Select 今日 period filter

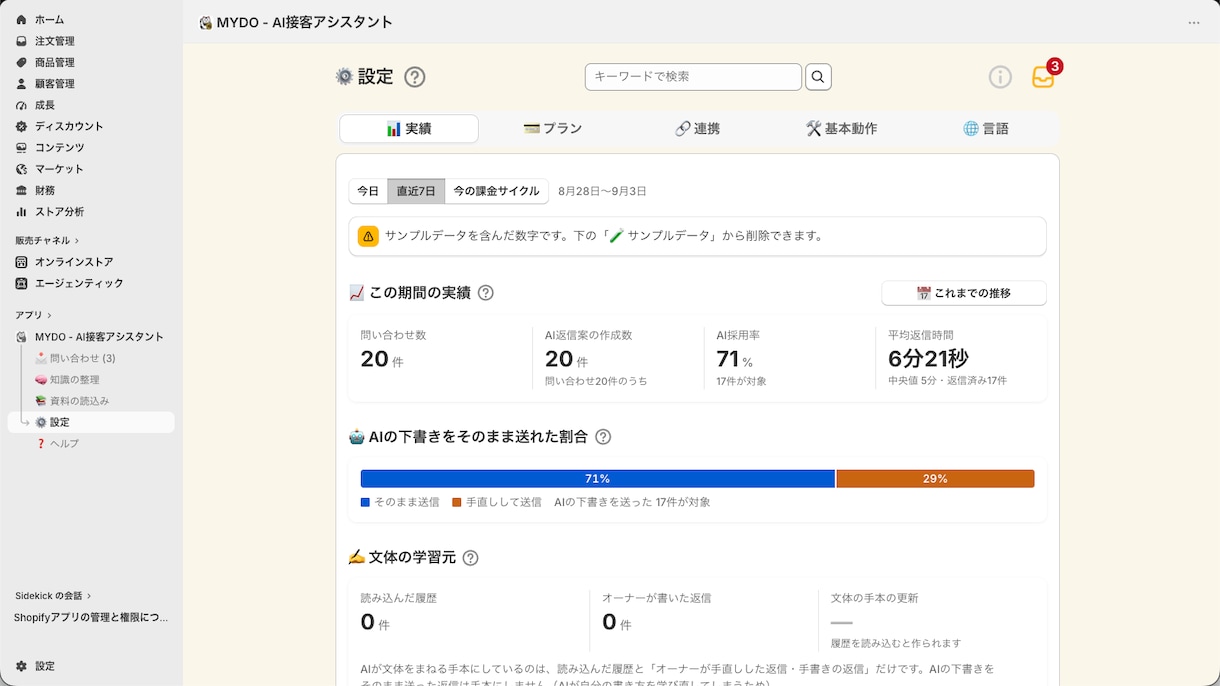pos(368,191)
